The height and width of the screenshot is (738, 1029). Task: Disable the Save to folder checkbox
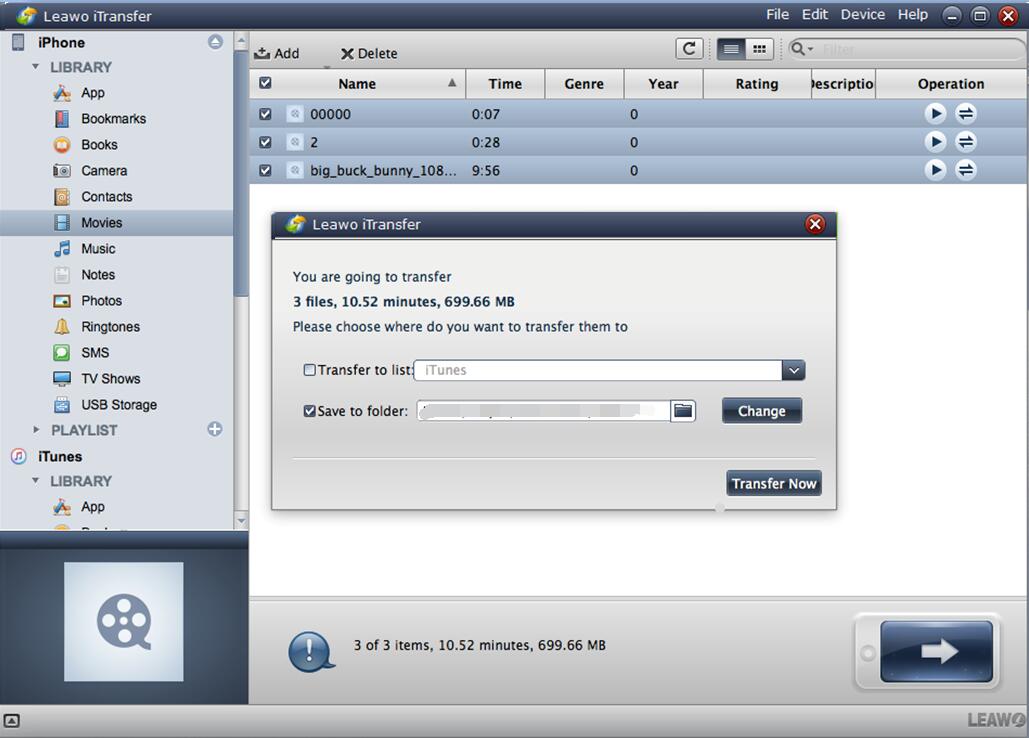(x=309, y=411)
